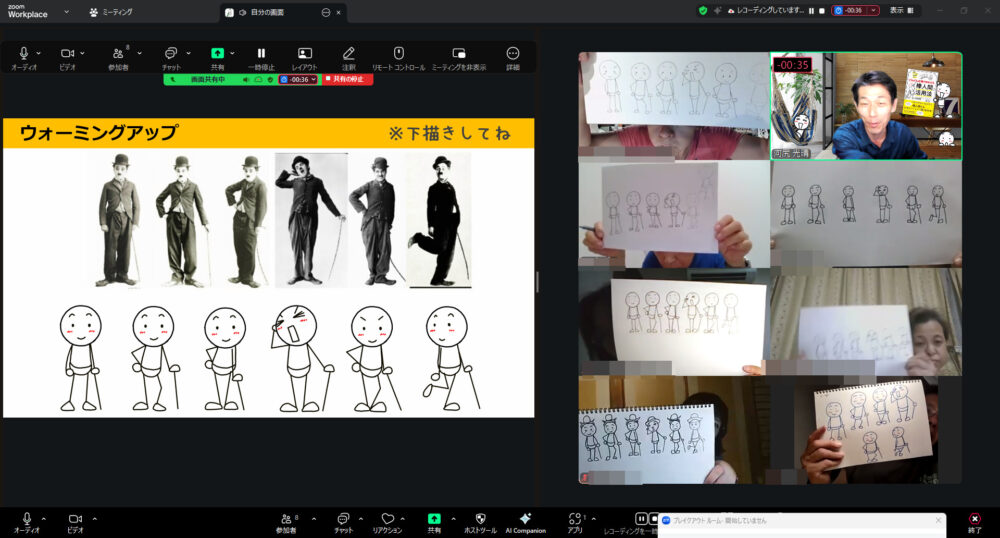Click the red 共有の停止 button
Image resolution: width=1000 pixels, height=538 pixels.
coord(347,79)
